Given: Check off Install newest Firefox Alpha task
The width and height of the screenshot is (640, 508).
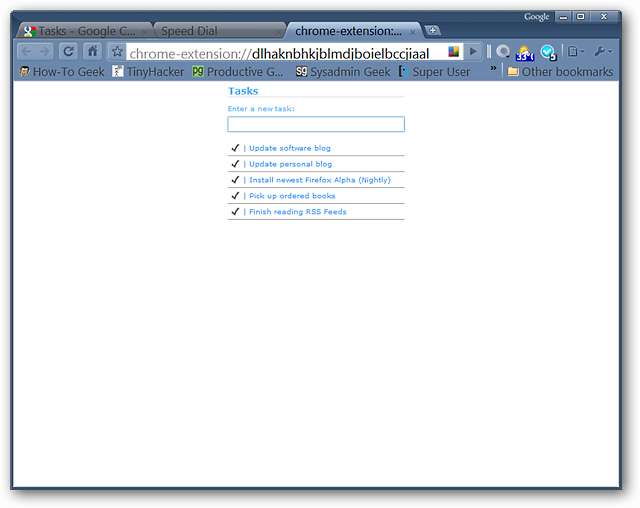Looking at the screenshot, I should [235, 180].
